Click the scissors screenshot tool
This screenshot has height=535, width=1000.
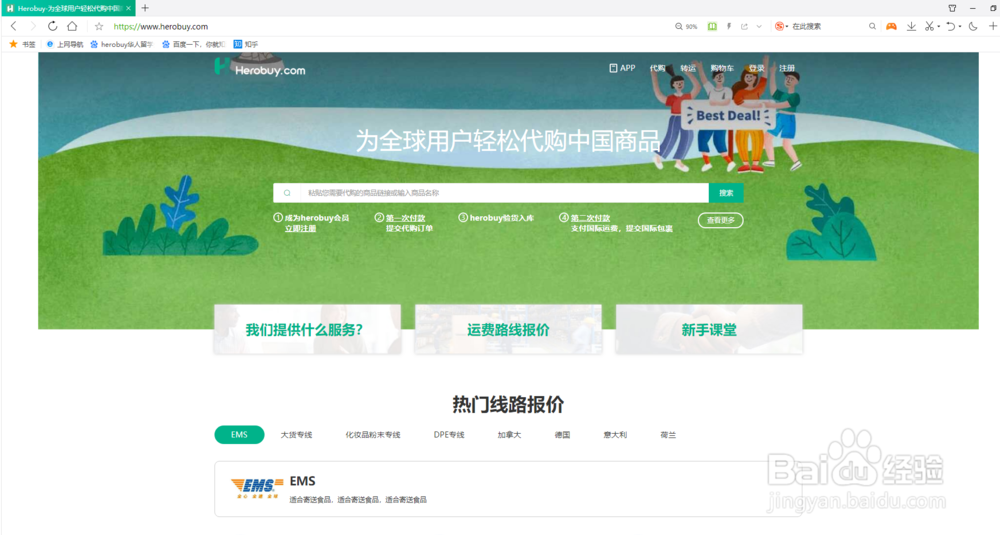click(x=929, y=26)
